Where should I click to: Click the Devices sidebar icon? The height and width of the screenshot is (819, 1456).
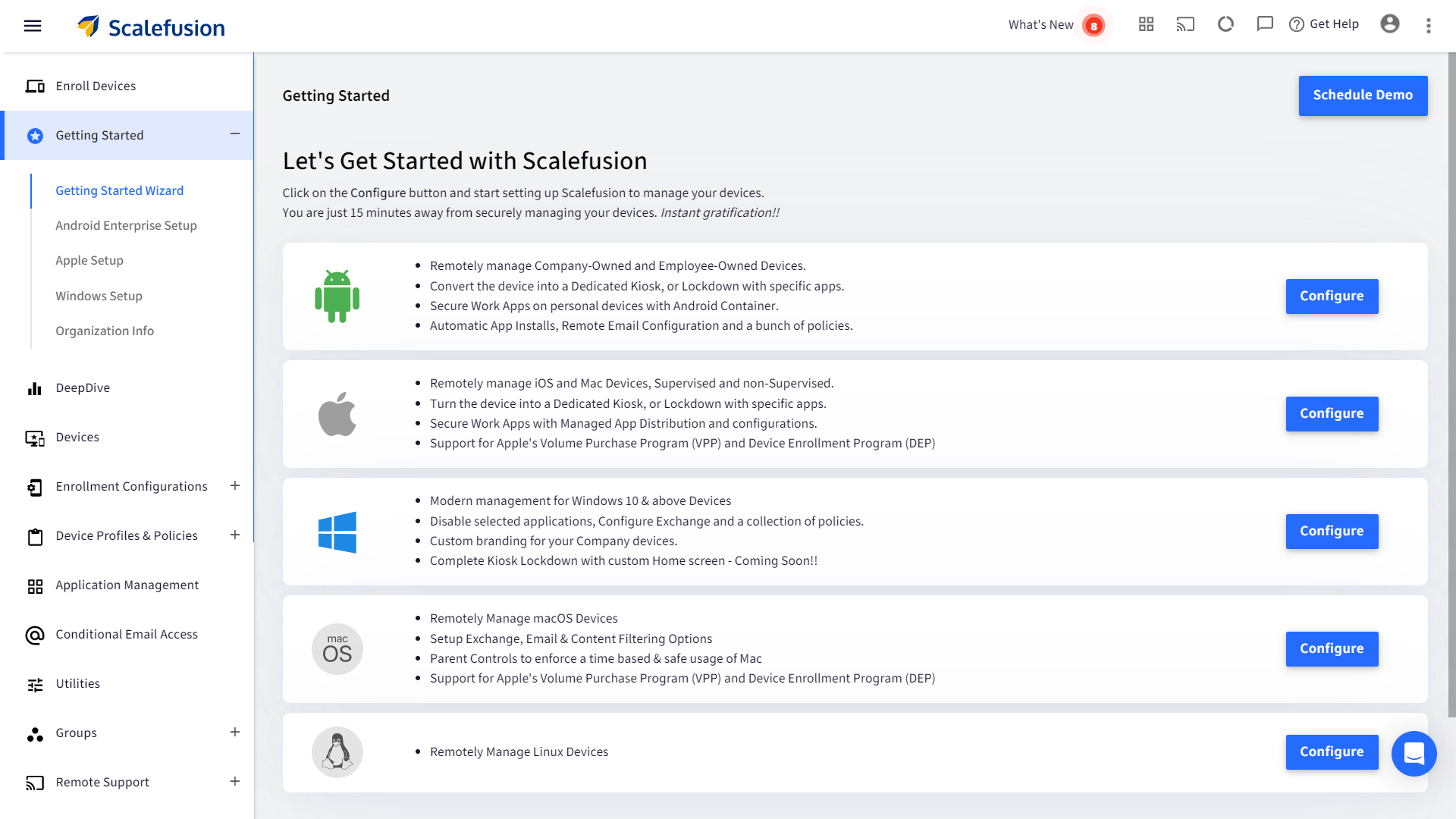[x=35, y=438]
